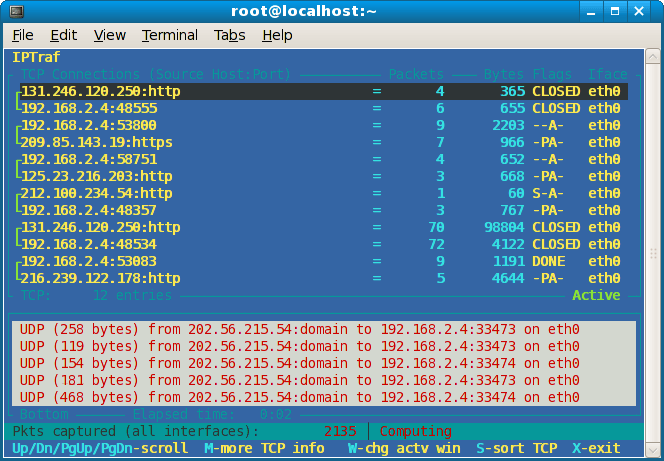
Task: Click the 258 bytes UDP log line
Action: click(x=300, y=329)
